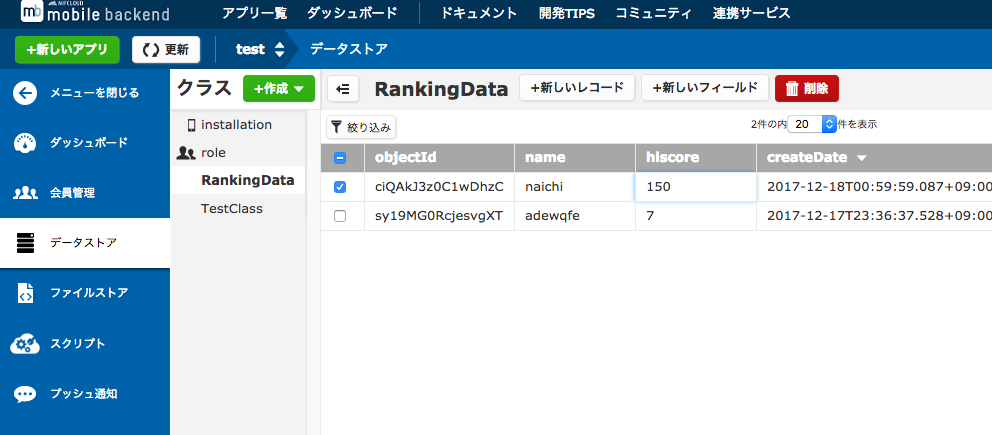
Task: Click the ciQAkJ3z0C1wDhzC objectId cell
Action: pos(440,187)
